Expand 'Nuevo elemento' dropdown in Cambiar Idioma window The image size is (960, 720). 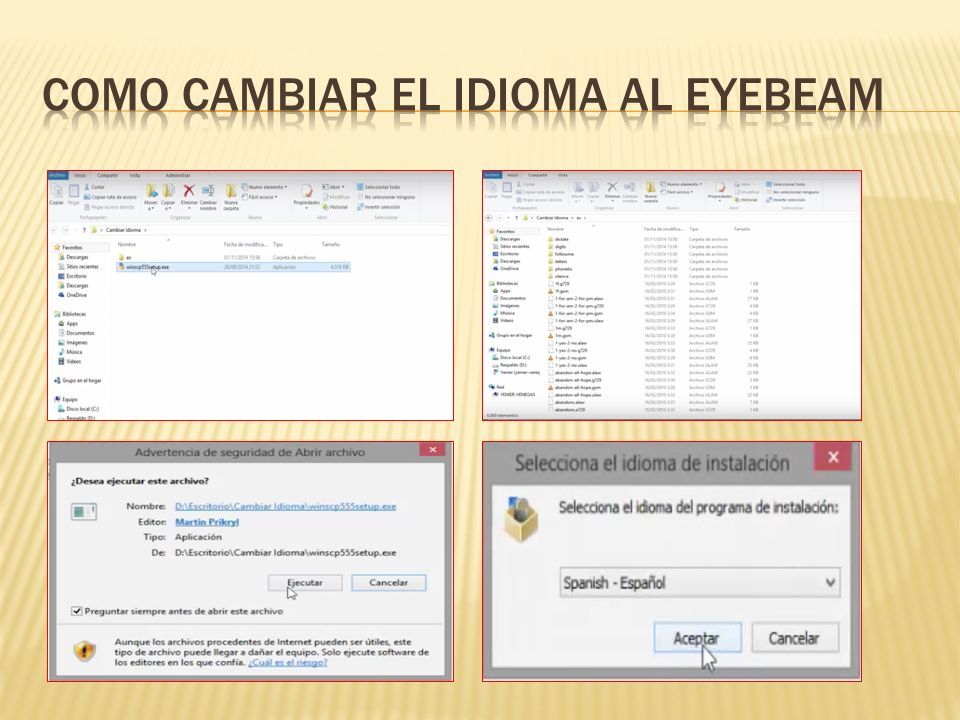tap(264, 187)
